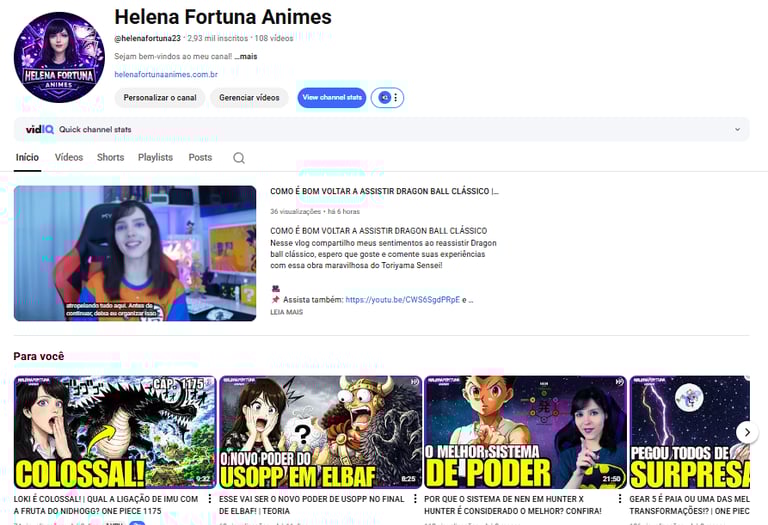This screenshot has height=525, width=768.
Task: Click the @helenafortuna23 channel handle
Action: 147,38
